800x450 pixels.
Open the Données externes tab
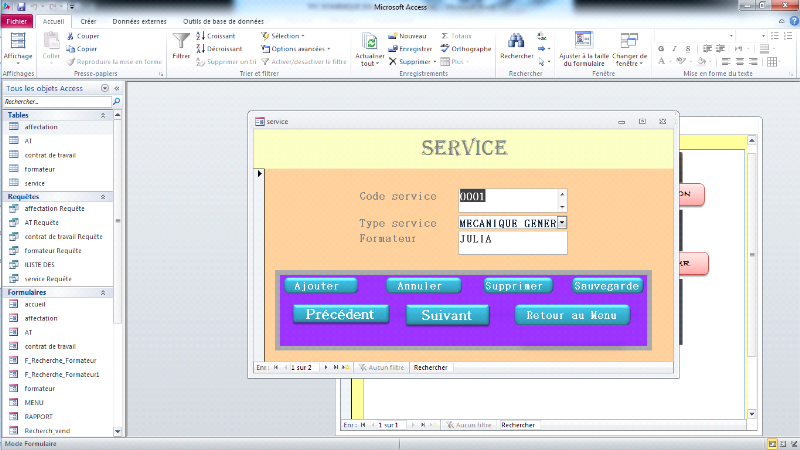(140, 20)
